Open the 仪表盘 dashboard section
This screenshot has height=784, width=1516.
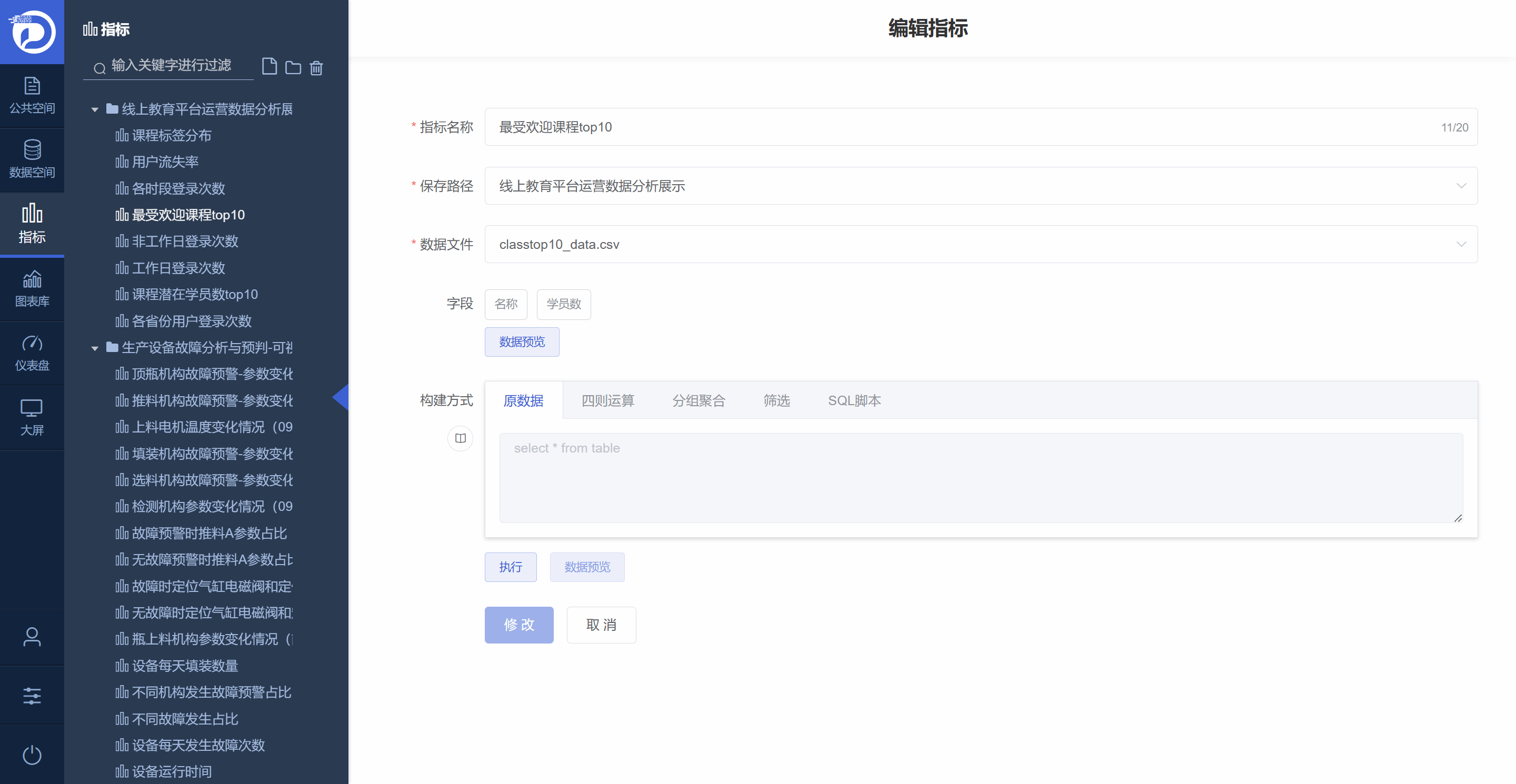tap(32, 353)
